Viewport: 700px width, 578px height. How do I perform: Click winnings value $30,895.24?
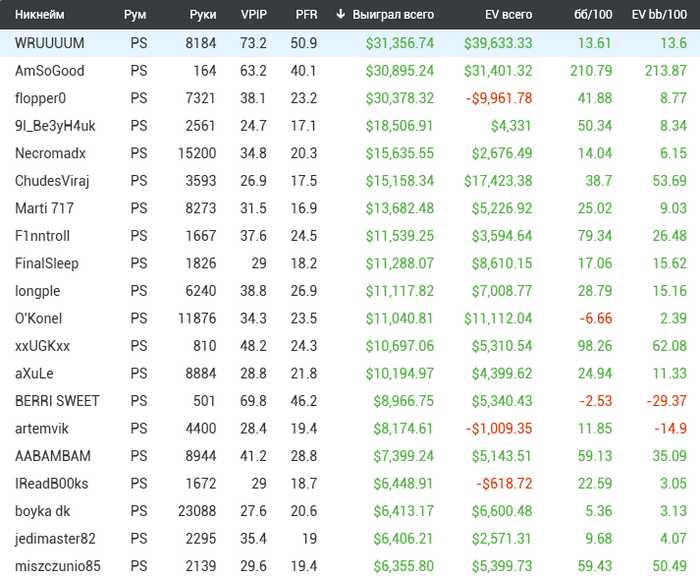[400, 71]
